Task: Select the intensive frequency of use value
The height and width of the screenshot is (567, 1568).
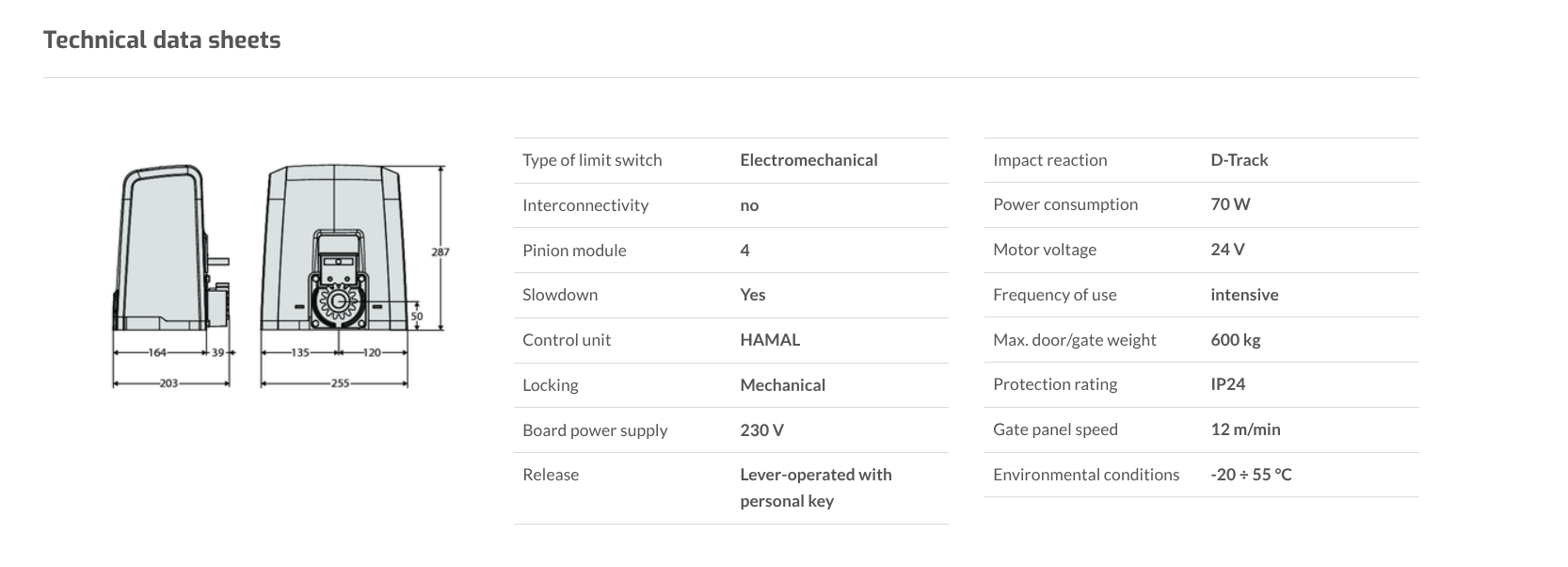Action: [x=1244, y=295]
